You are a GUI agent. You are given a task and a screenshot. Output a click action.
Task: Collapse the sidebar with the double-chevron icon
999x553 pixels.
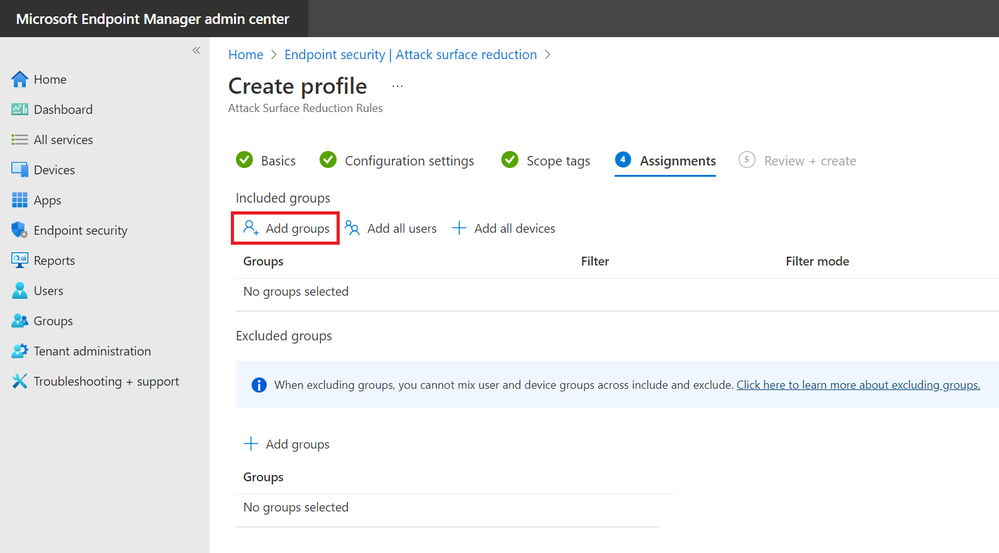point(196,50)
